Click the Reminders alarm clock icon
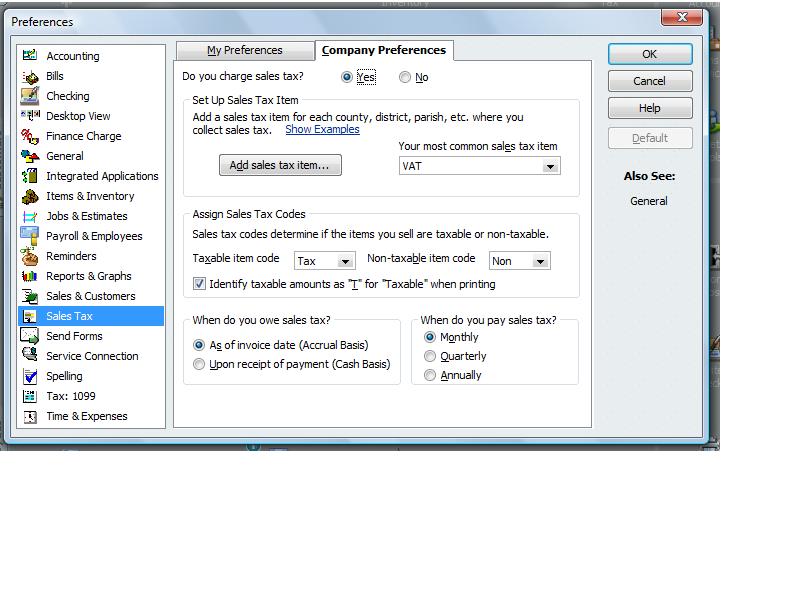The image size is (798, 589). (30, 256)
